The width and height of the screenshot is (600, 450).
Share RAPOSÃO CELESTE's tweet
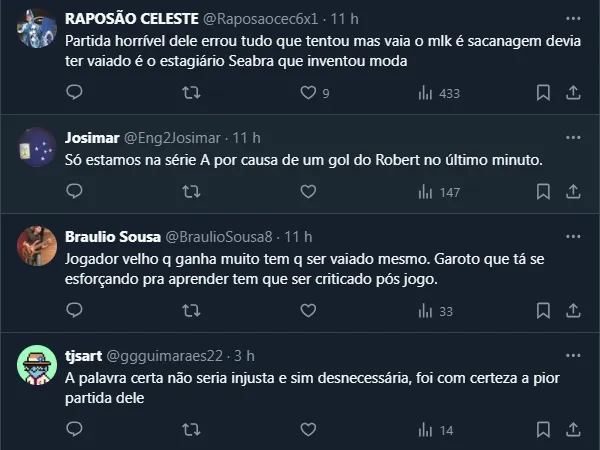tap(573, 93)
